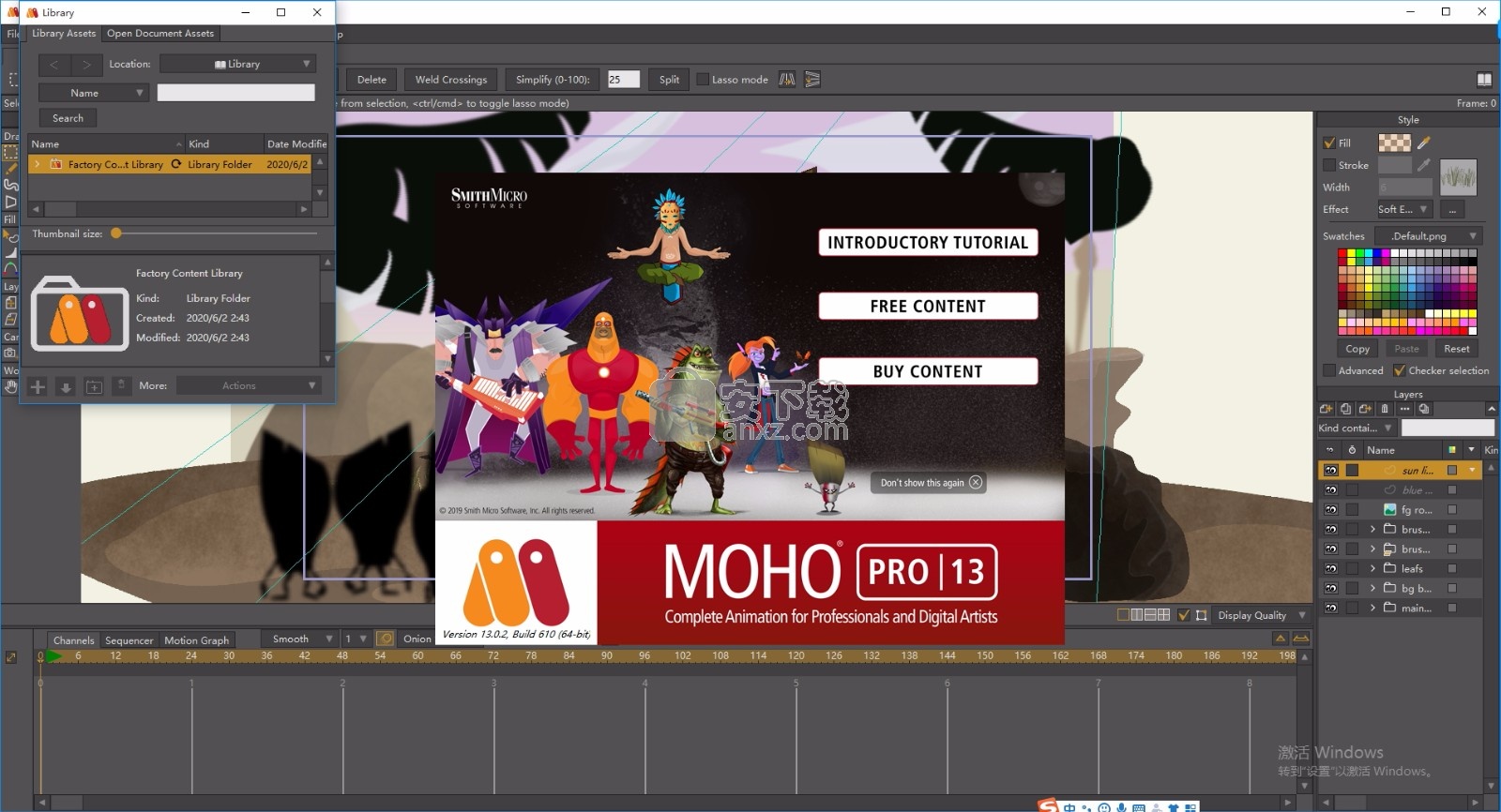This screenshot has height=812, width=1501.
Task: Enable the Advanced checkbox
Action: (x=1329, y=370)
